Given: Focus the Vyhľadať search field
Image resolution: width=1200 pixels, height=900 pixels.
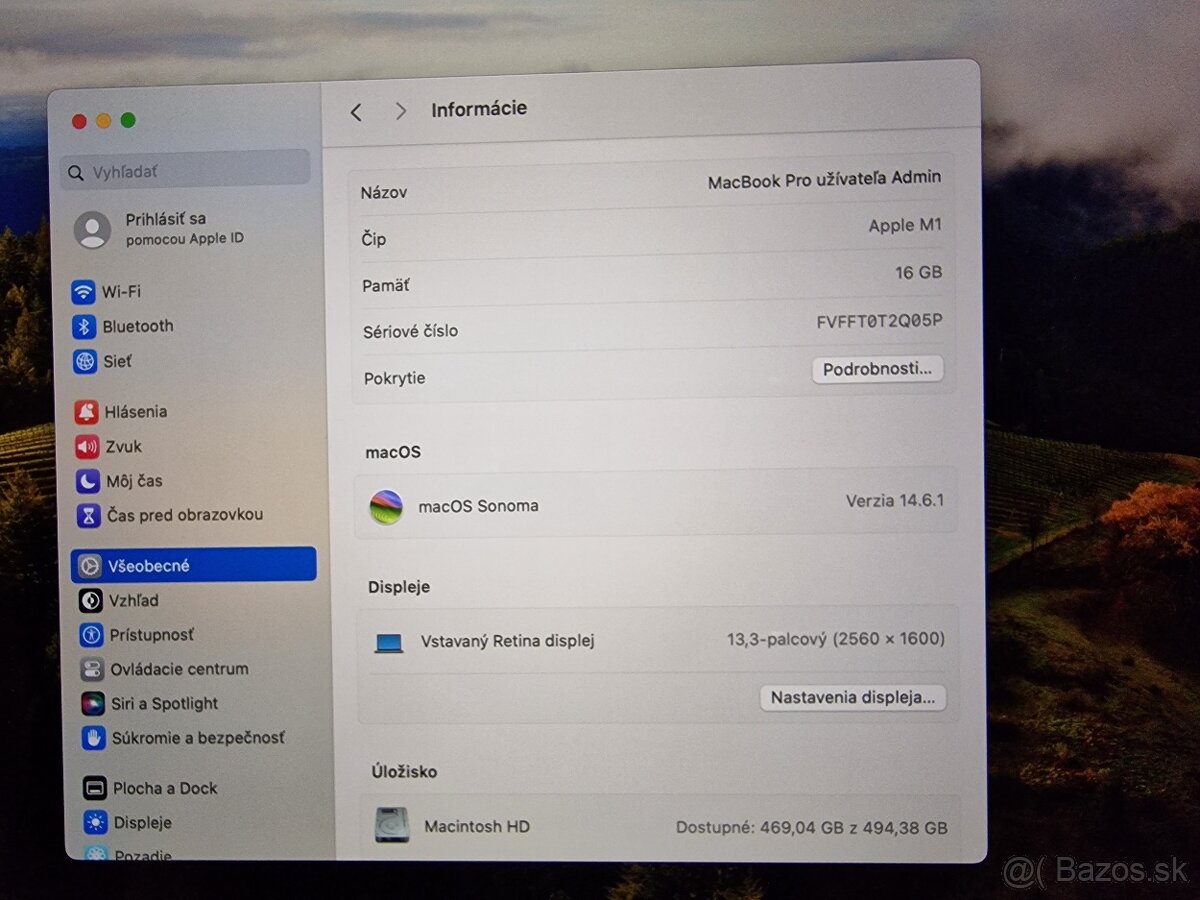Looking at the screenshot, I should [186, 172].
